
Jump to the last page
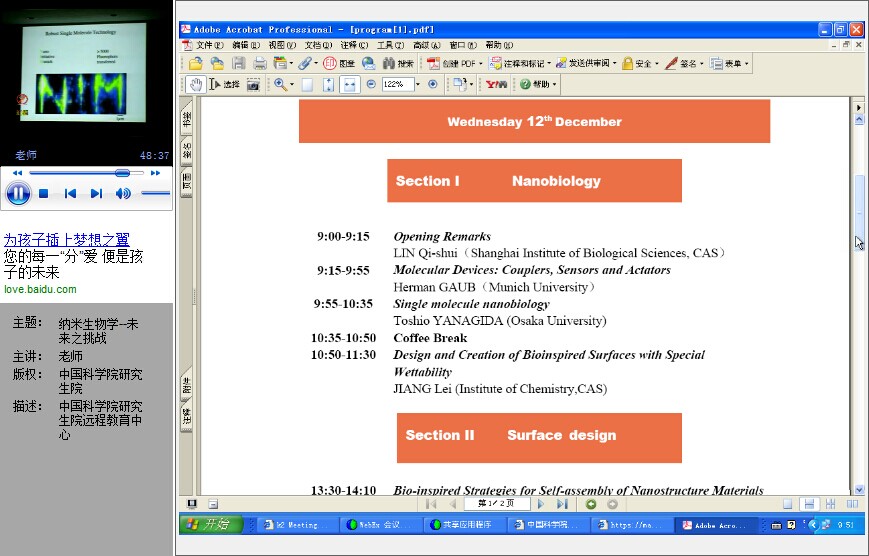pyautogui.click(x=563, y=504)
